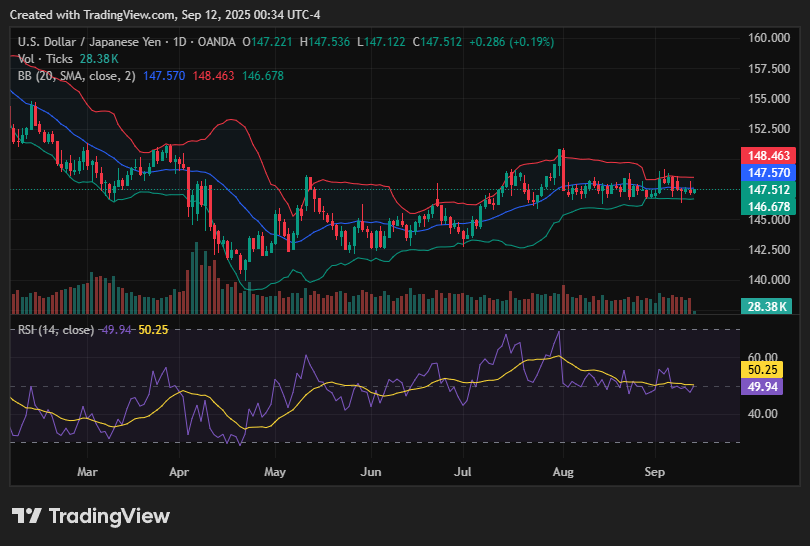Click the close price C147.512 in header

437,42
